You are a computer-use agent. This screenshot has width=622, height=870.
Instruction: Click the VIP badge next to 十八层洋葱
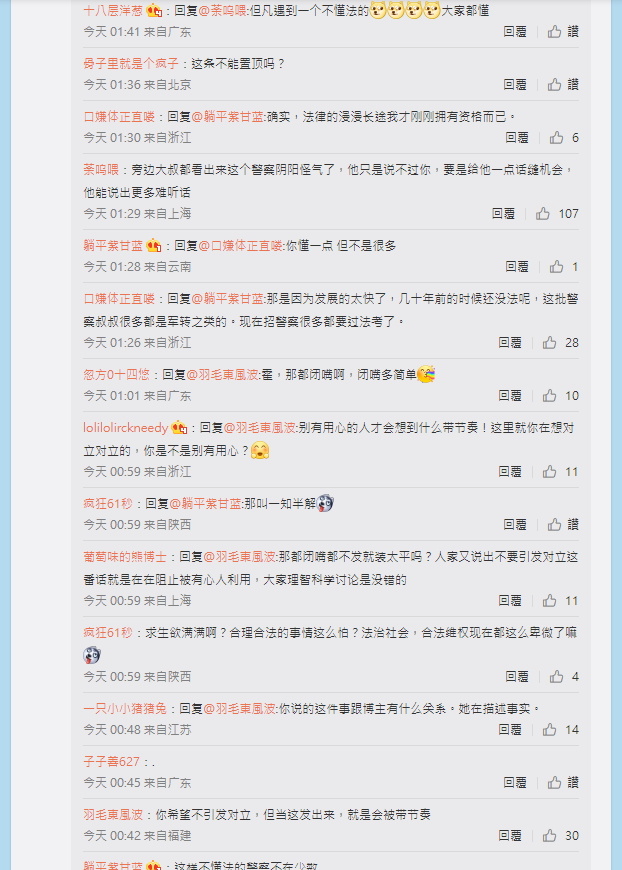point(154,11)
